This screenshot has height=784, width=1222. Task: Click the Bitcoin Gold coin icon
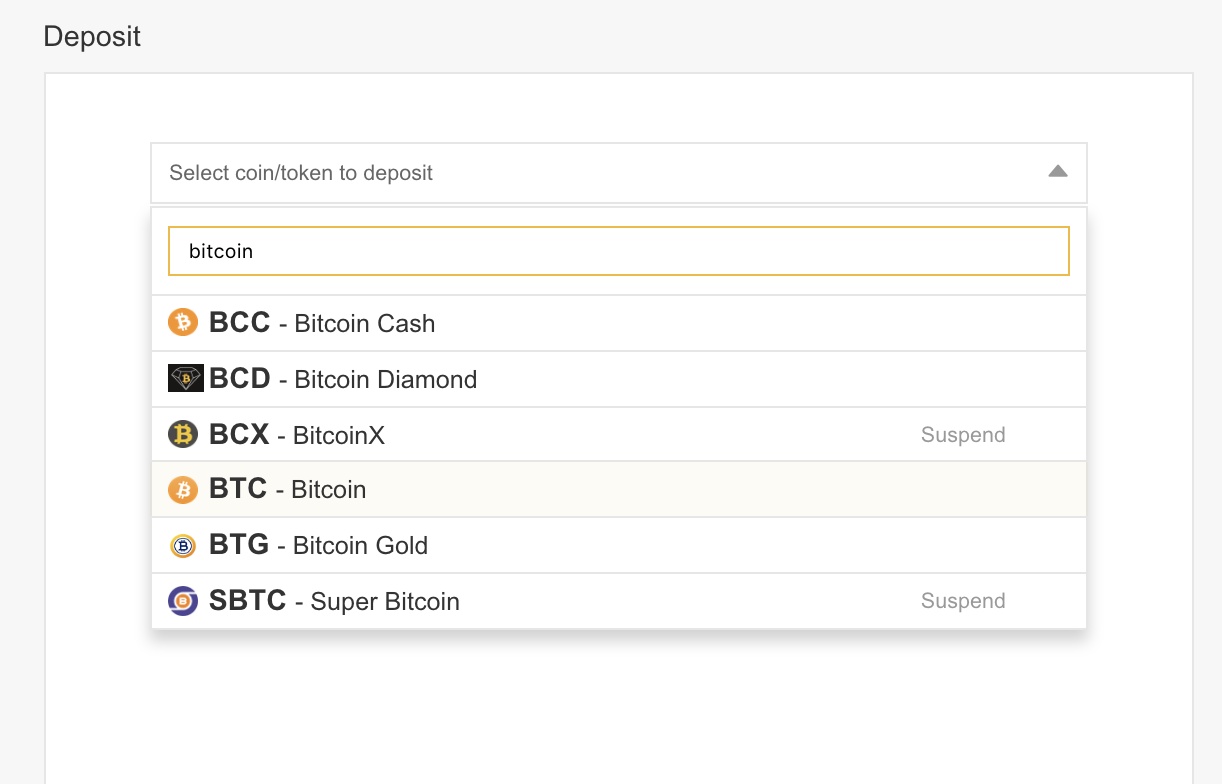tap(183, 545)
